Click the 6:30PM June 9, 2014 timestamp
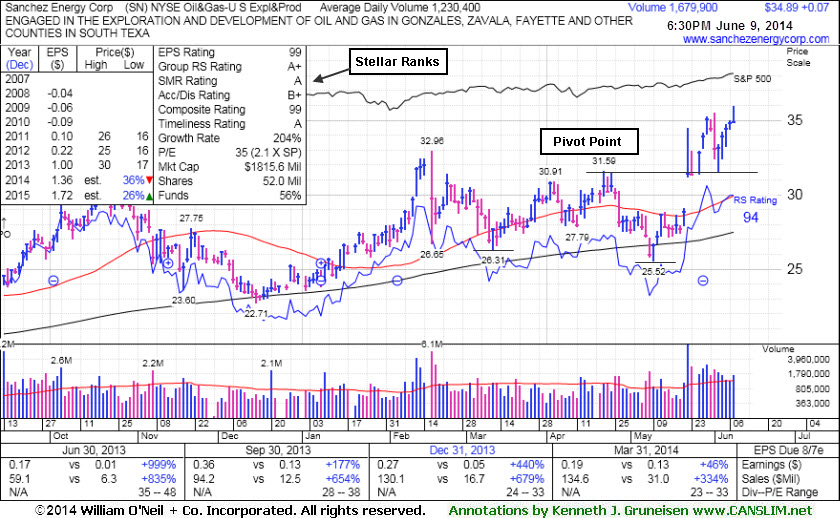 [x=730, y=25]
